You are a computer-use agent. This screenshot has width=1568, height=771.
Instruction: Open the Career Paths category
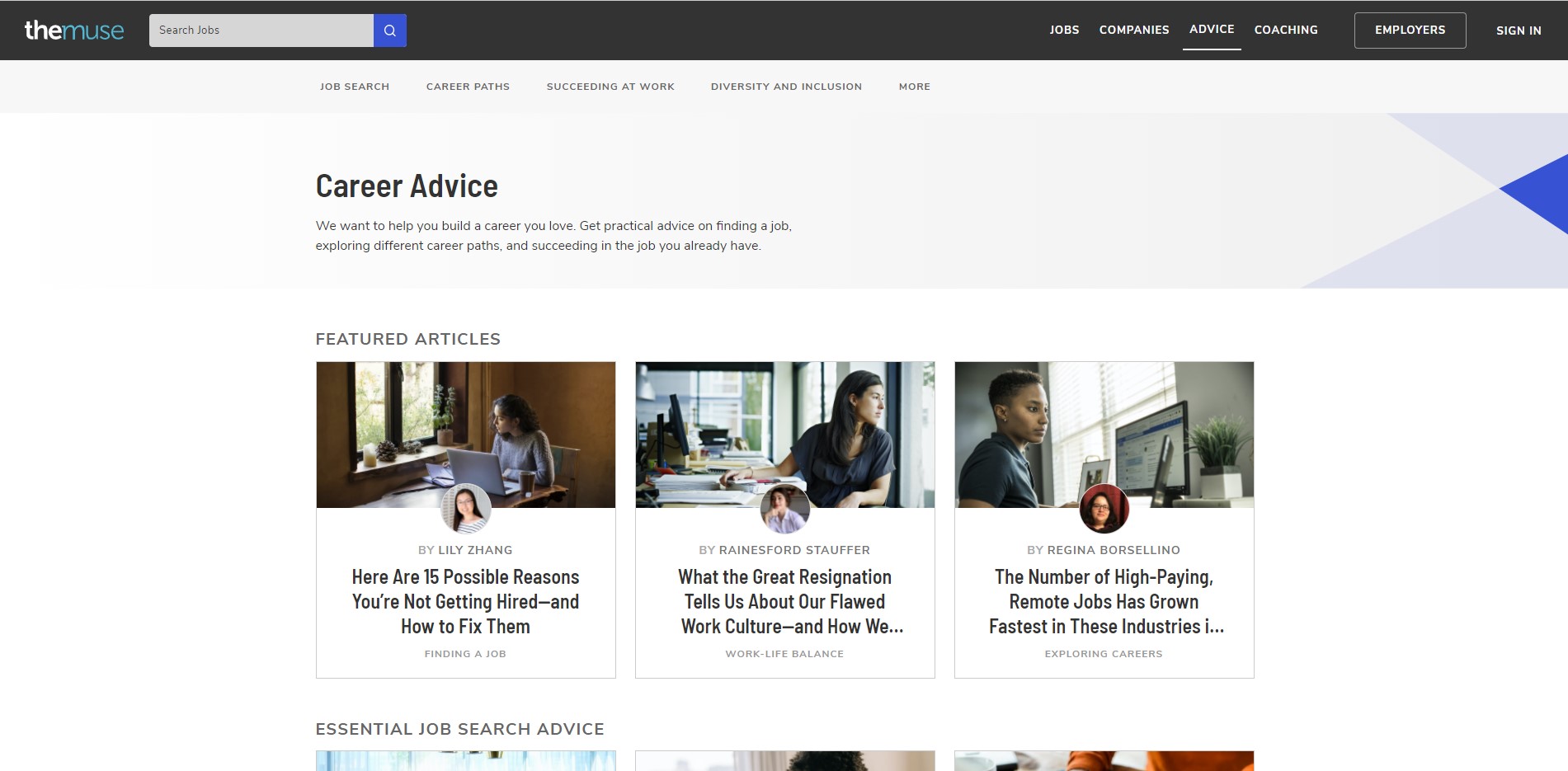coord(468,87)
